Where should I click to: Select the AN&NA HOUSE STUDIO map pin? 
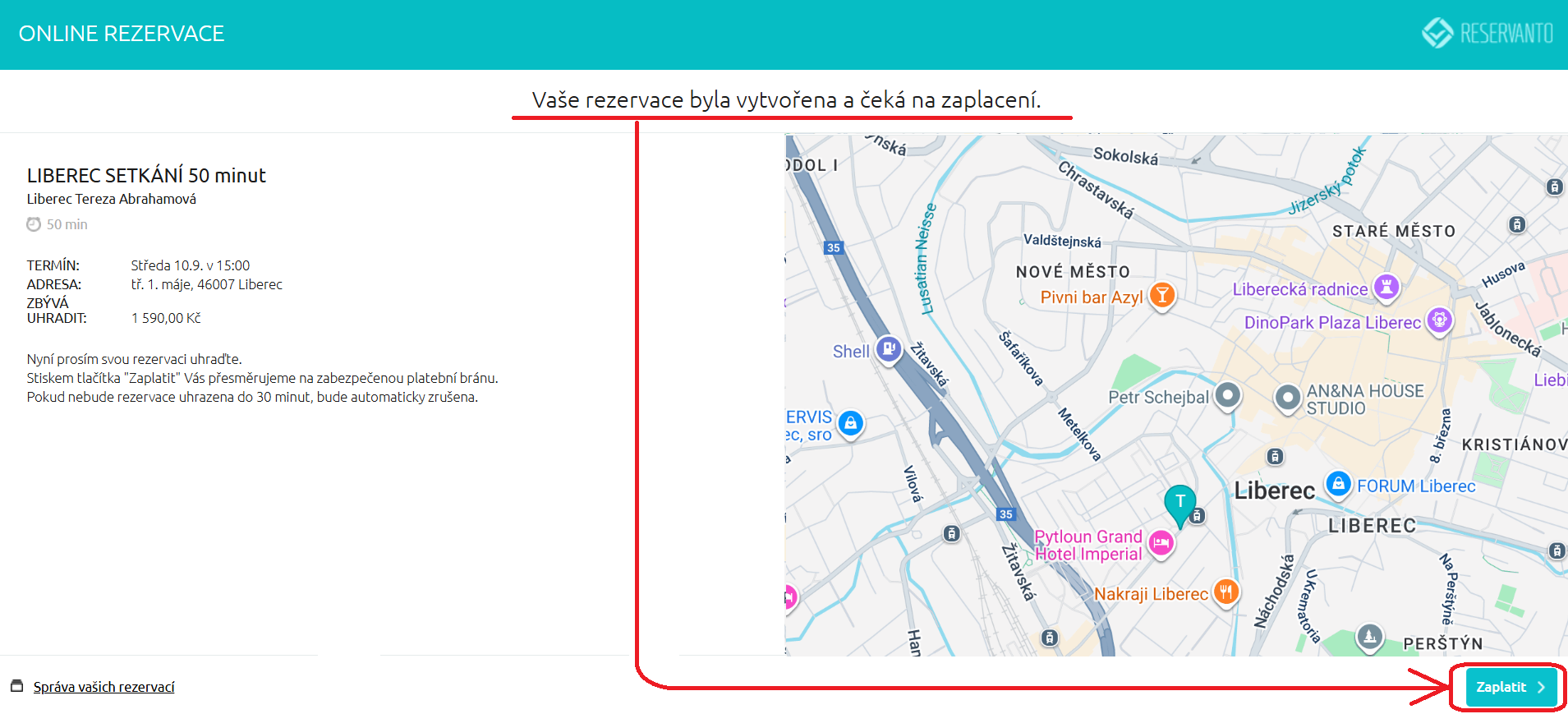point(1287,398)
